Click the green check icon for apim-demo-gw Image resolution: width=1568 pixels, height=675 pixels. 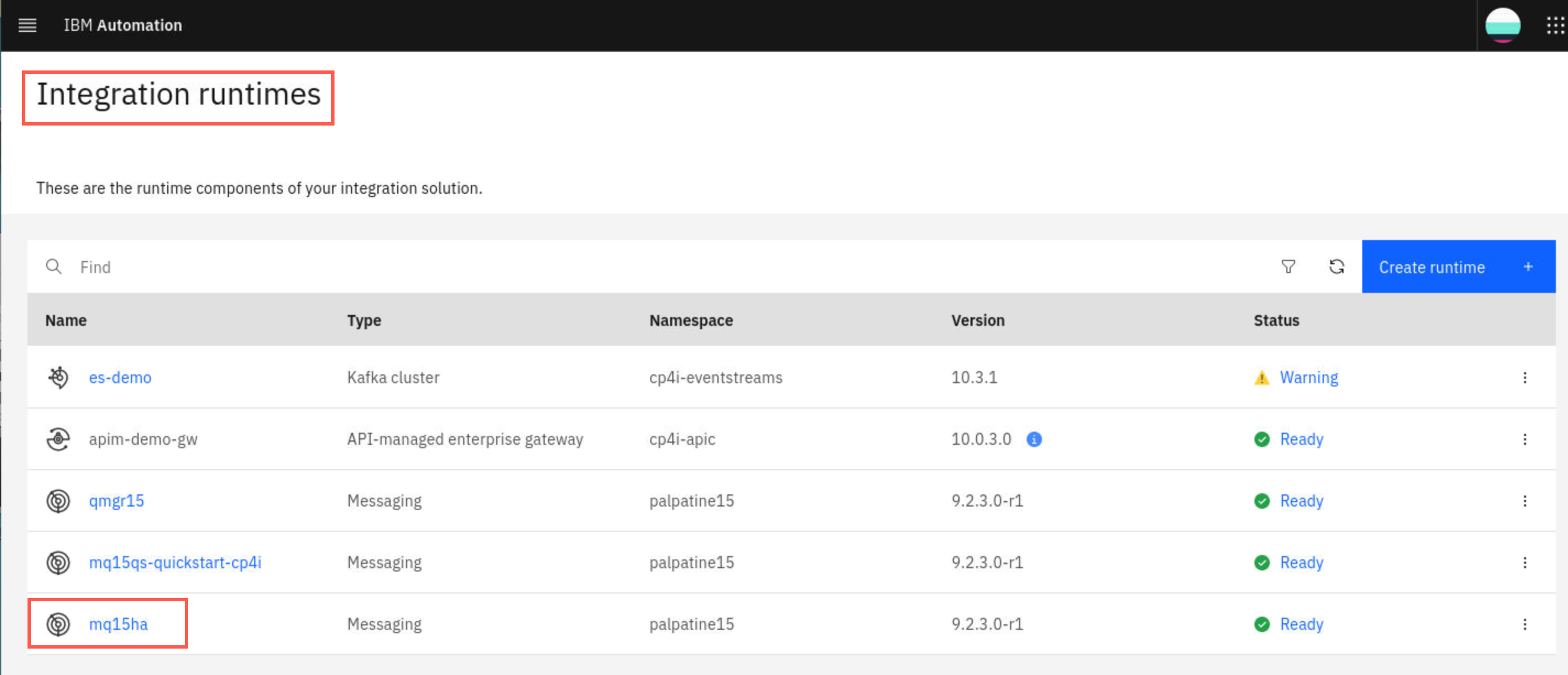click(x=1262, y=439)
